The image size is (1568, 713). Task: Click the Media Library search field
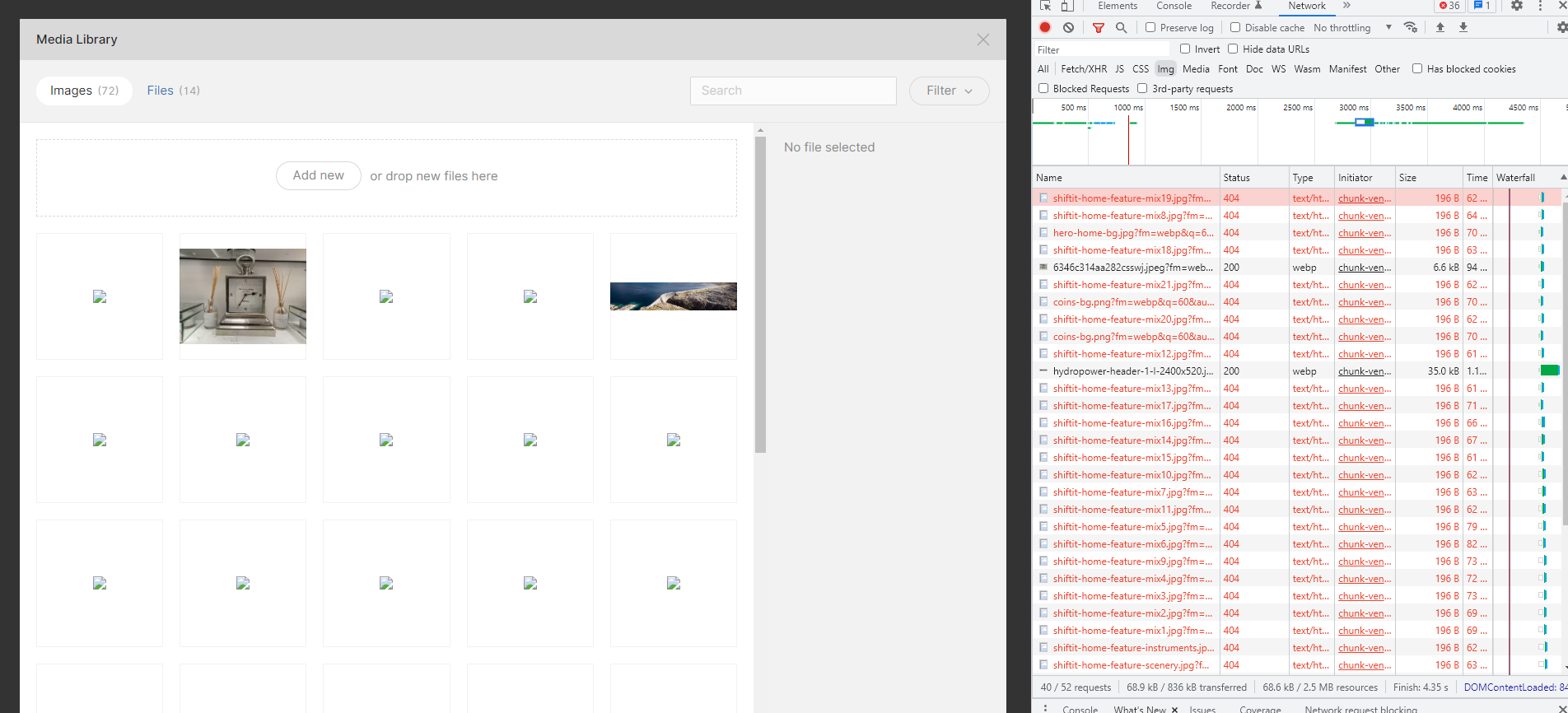point(793,91)
